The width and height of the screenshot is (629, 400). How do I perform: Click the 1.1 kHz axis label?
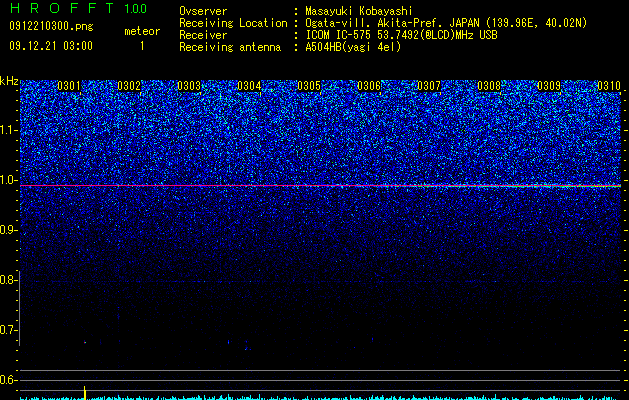pyautogui.click(x=9, y=130)
